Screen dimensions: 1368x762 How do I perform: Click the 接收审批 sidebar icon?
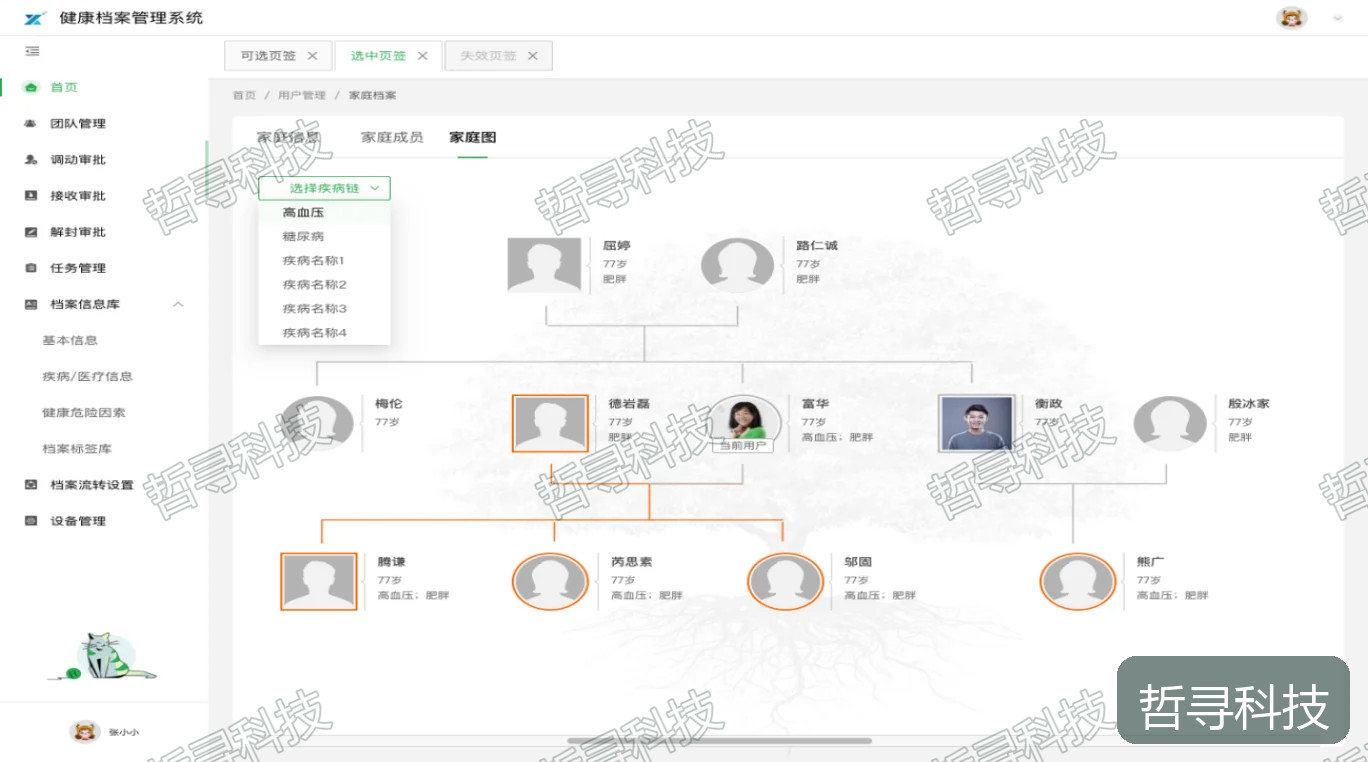point(31,196)
